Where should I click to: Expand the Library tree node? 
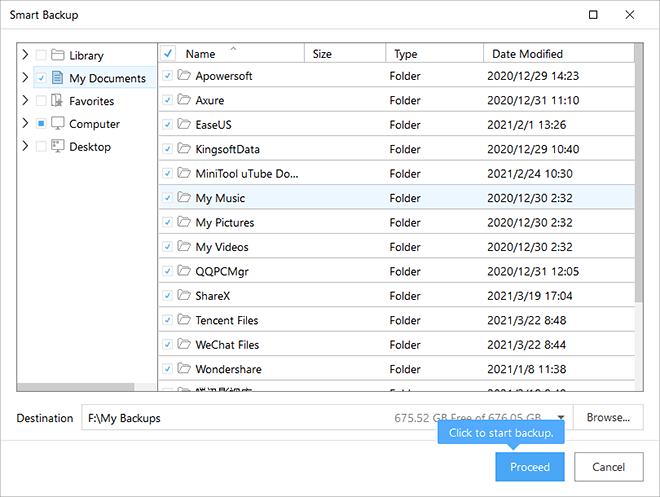[x=25, y=55]
